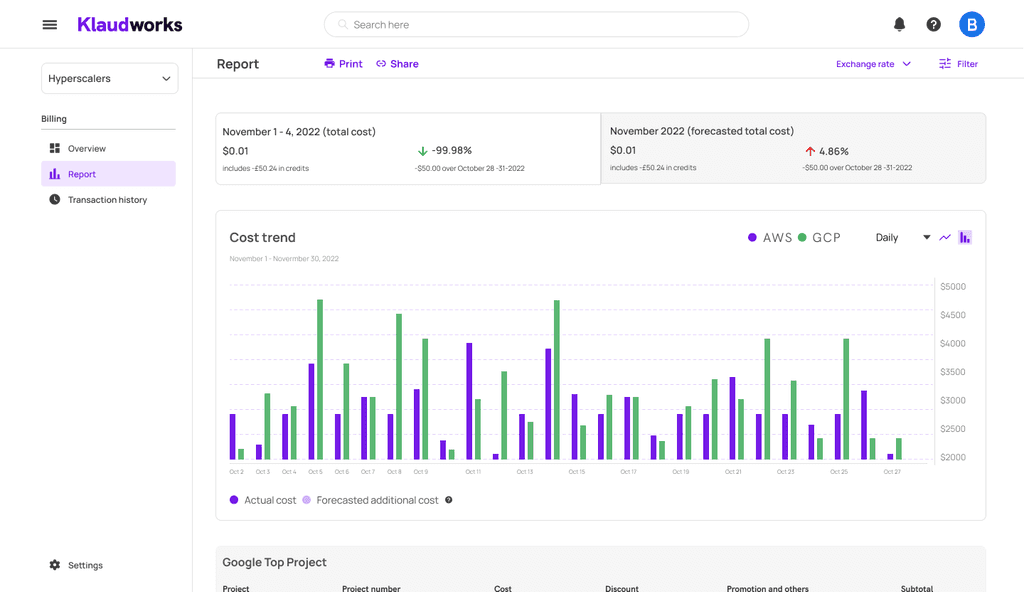The height and width of the screenshot is (592, 1024).
Task: Click the Project number column header
Action: point(371,588)
